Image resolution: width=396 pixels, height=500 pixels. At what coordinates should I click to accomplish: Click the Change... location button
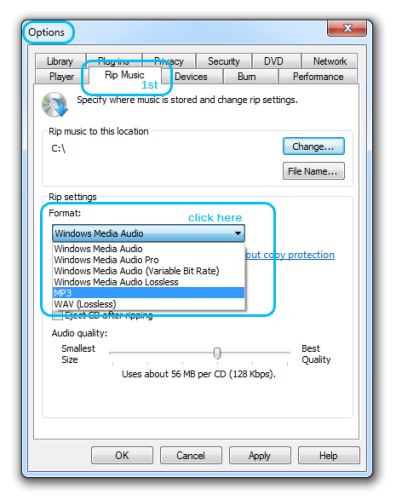(x=313, y=146)
